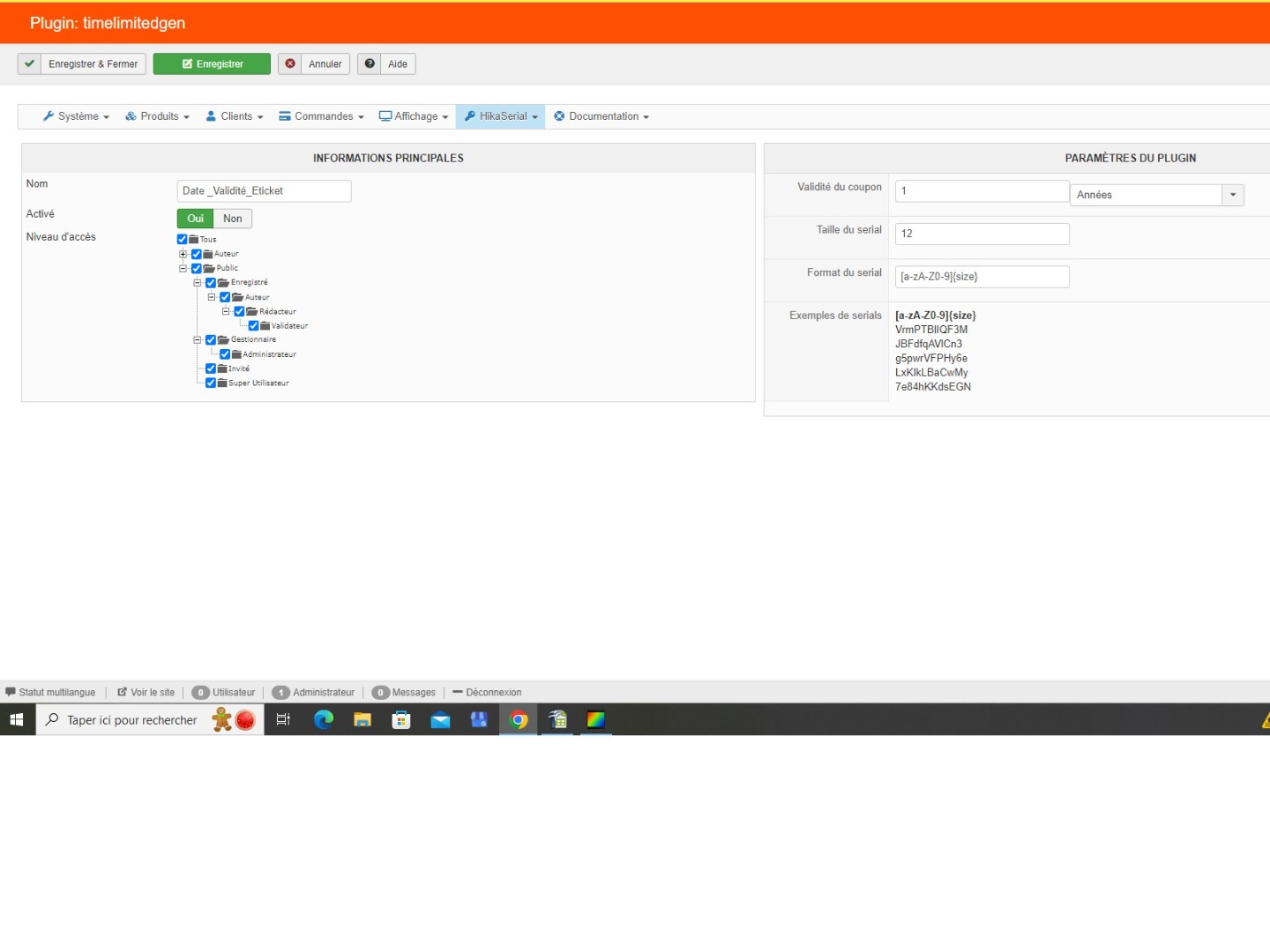Collapse the Enregistré tree node
Image resolution: width=1270 pixels, height=952 pixels.
click(x=198, y=283)
